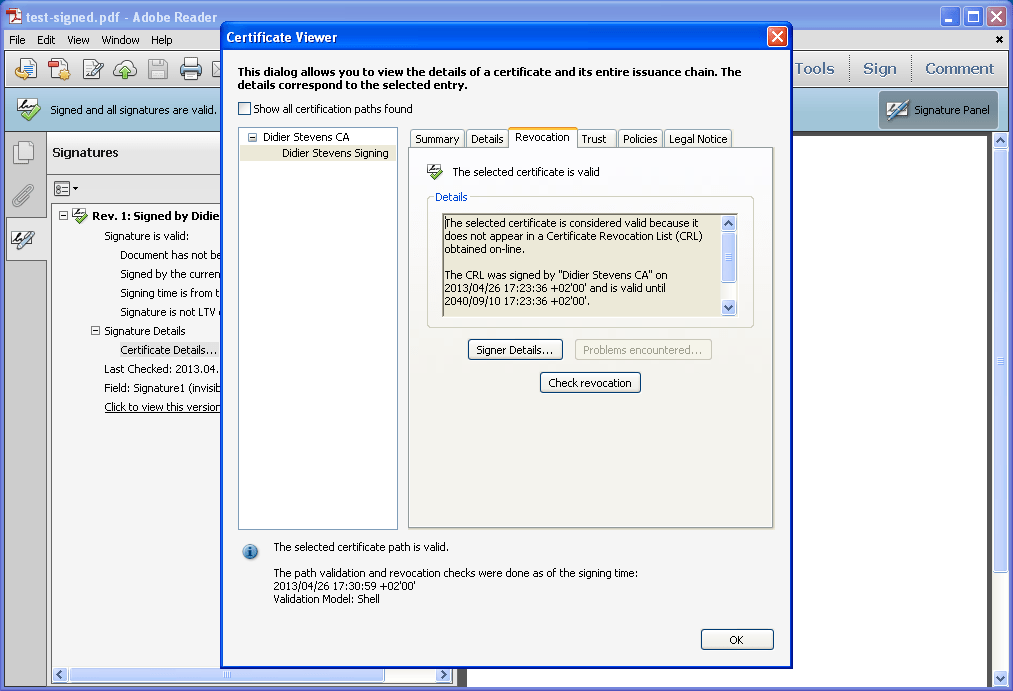Click the Signer Details button
This screenshot has height=691, width=1013.
(515, 350)
